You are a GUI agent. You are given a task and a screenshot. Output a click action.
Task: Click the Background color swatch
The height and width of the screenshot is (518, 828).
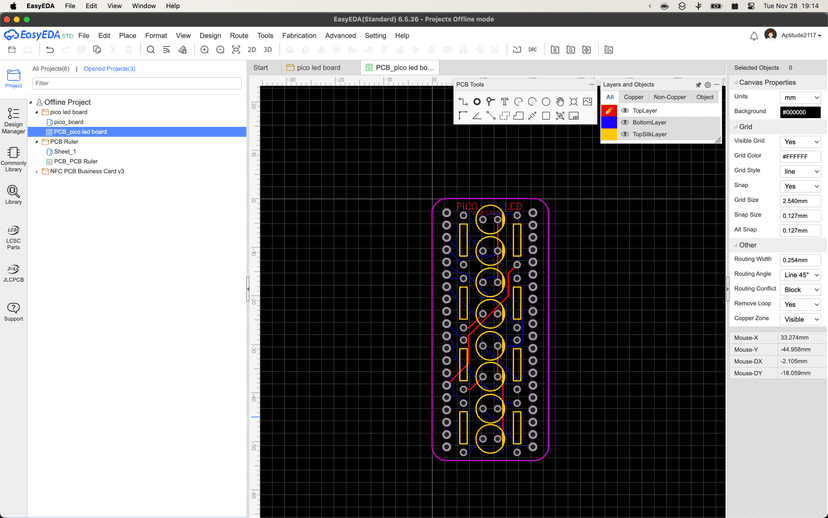point(800,112)
